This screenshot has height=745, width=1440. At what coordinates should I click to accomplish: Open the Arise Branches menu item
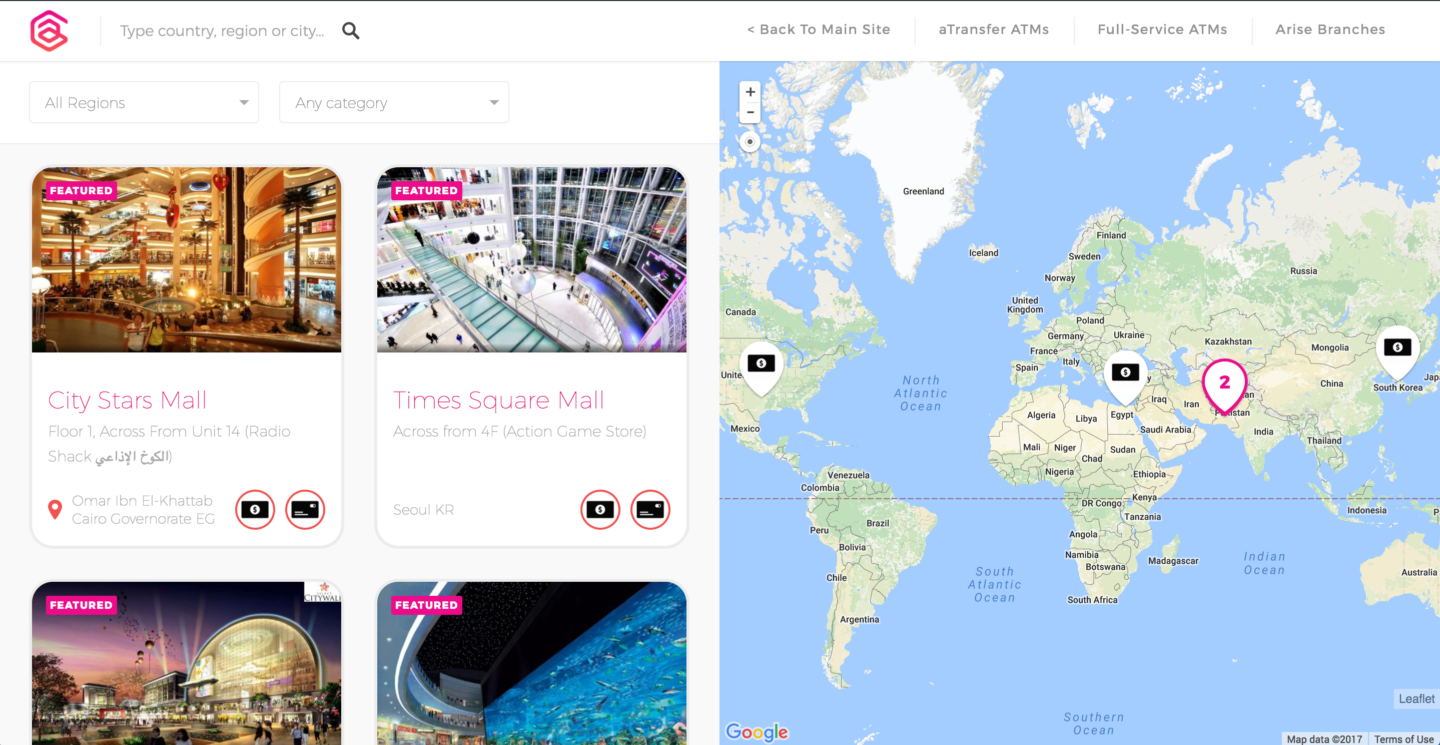click(1330, 30)
